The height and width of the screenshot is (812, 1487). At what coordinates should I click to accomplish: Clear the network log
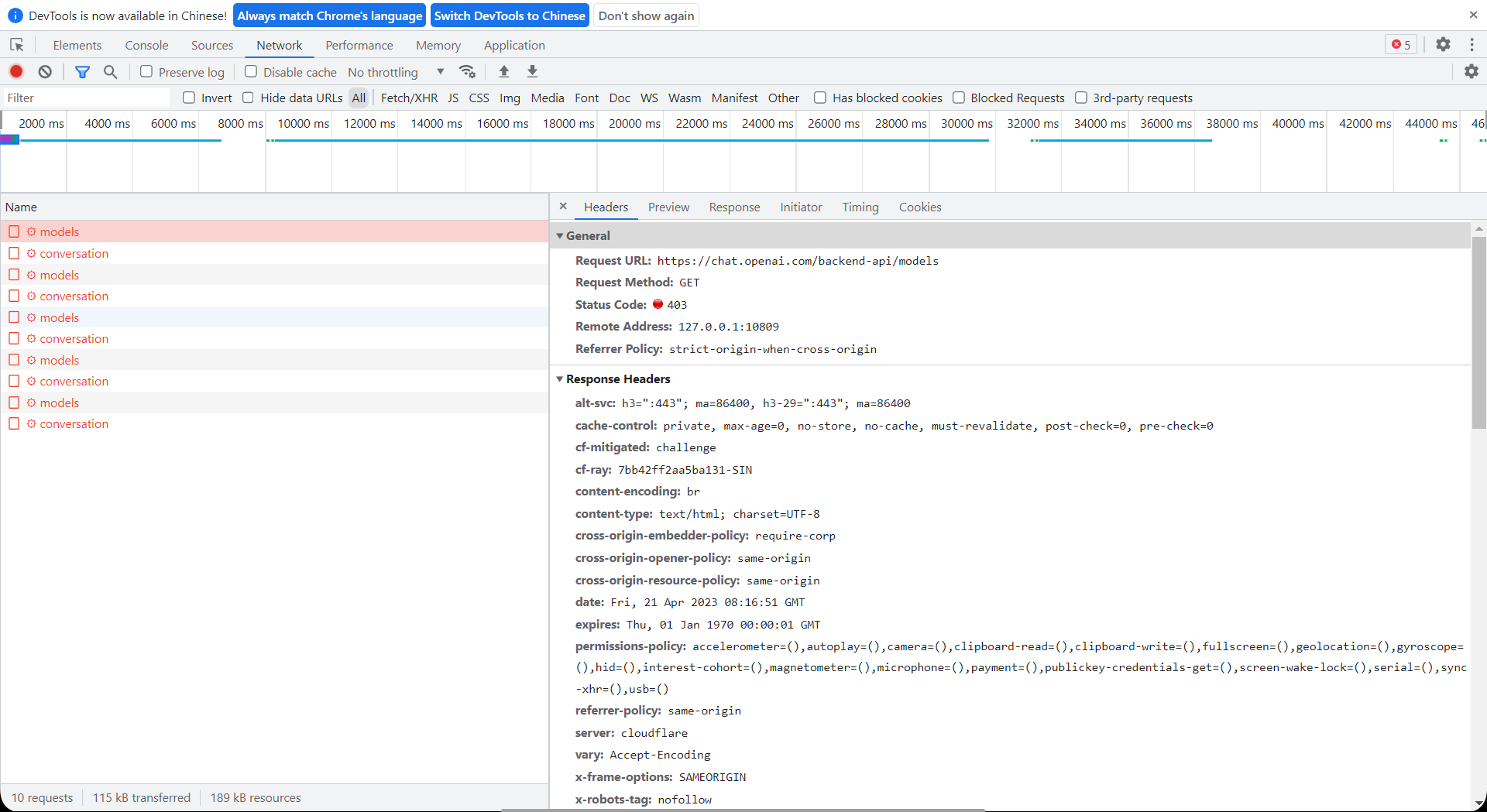[44, 71]
